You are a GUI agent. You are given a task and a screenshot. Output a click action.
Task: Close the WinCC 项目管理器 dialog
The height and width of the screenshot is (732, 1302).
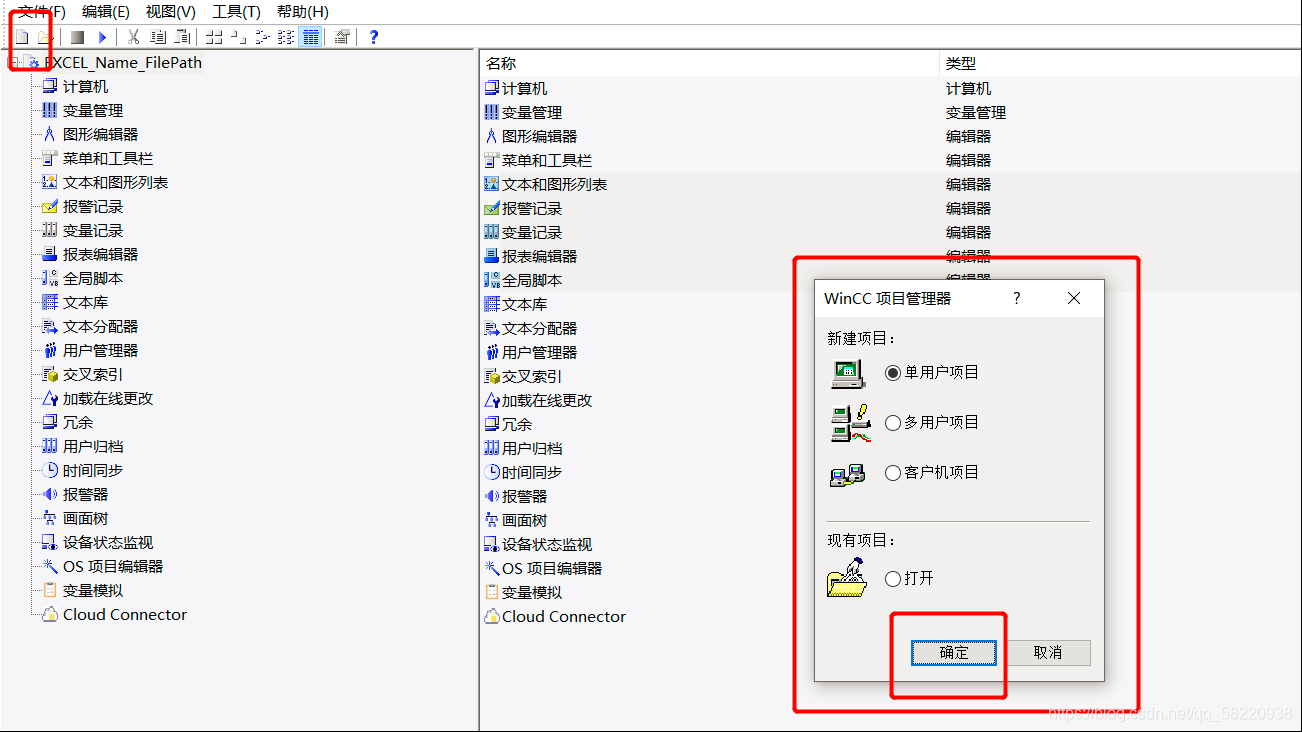(1074, 298)
